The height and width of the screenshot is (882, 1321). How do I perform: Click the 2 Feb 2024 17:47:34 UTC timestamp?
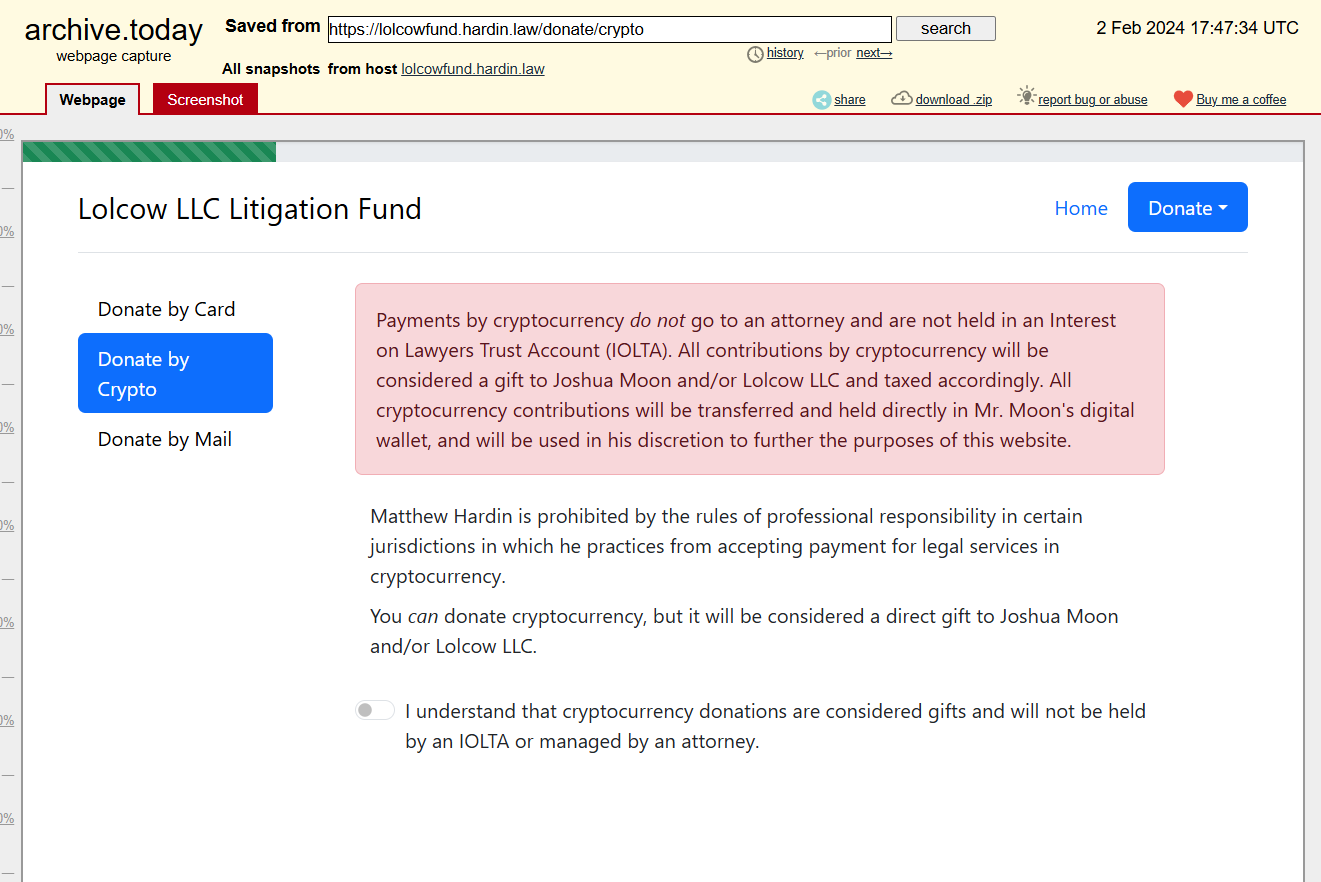click(1197, 28)
